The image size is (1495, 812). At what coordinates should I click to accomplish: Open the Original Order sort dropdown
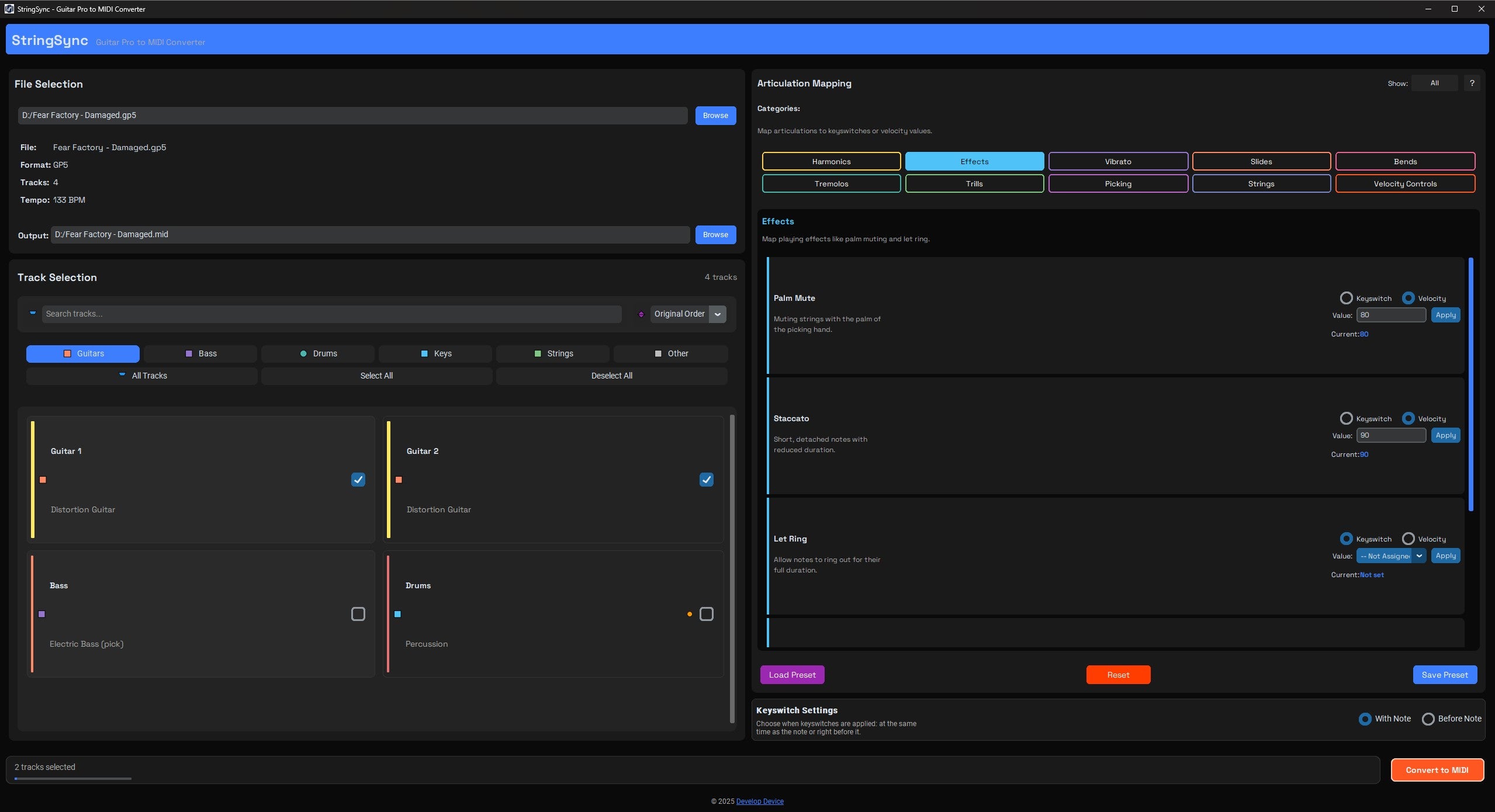click(x=717, y=314)
